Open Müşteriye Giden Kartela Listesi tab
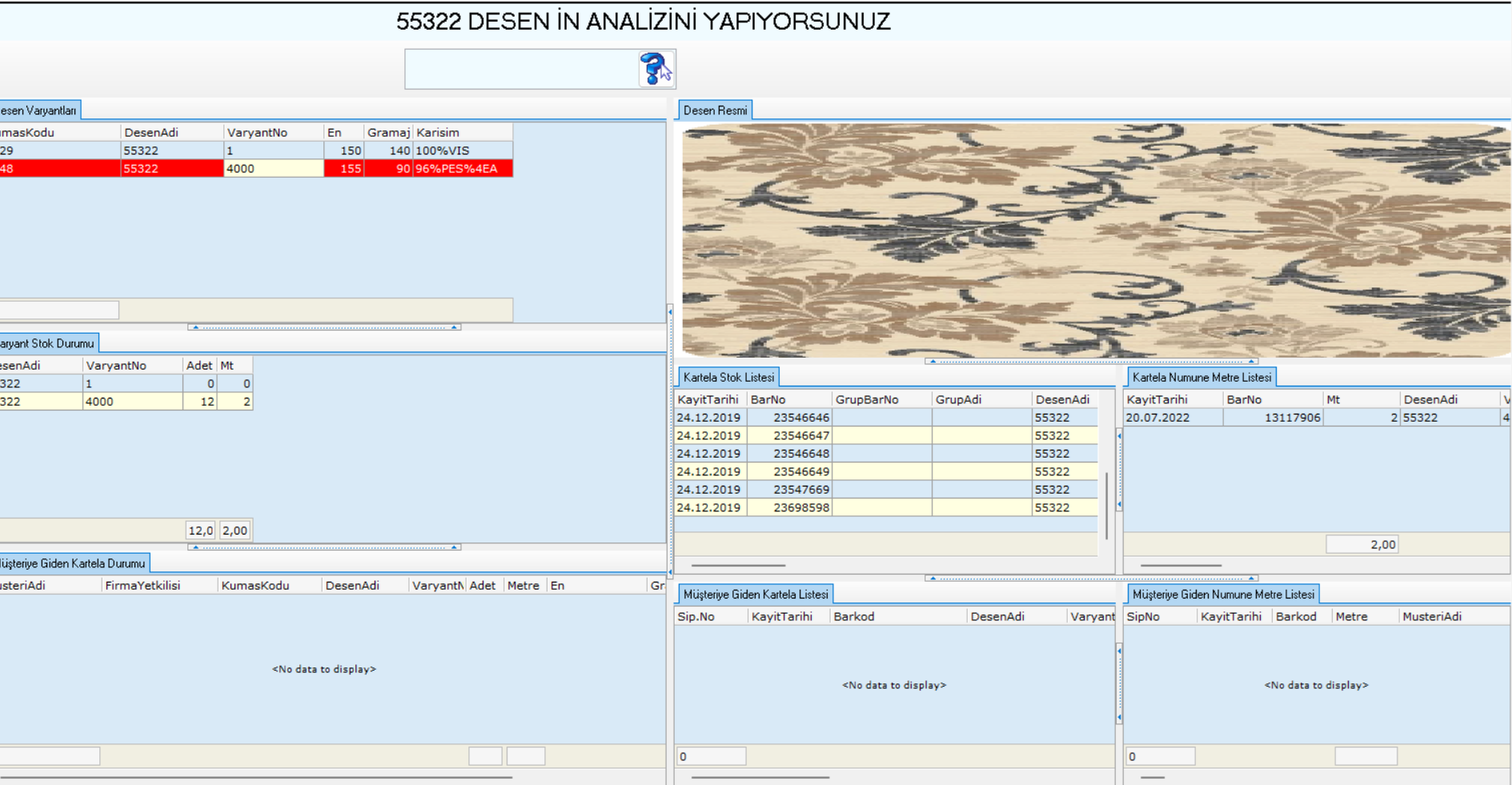 pos(755,595)
